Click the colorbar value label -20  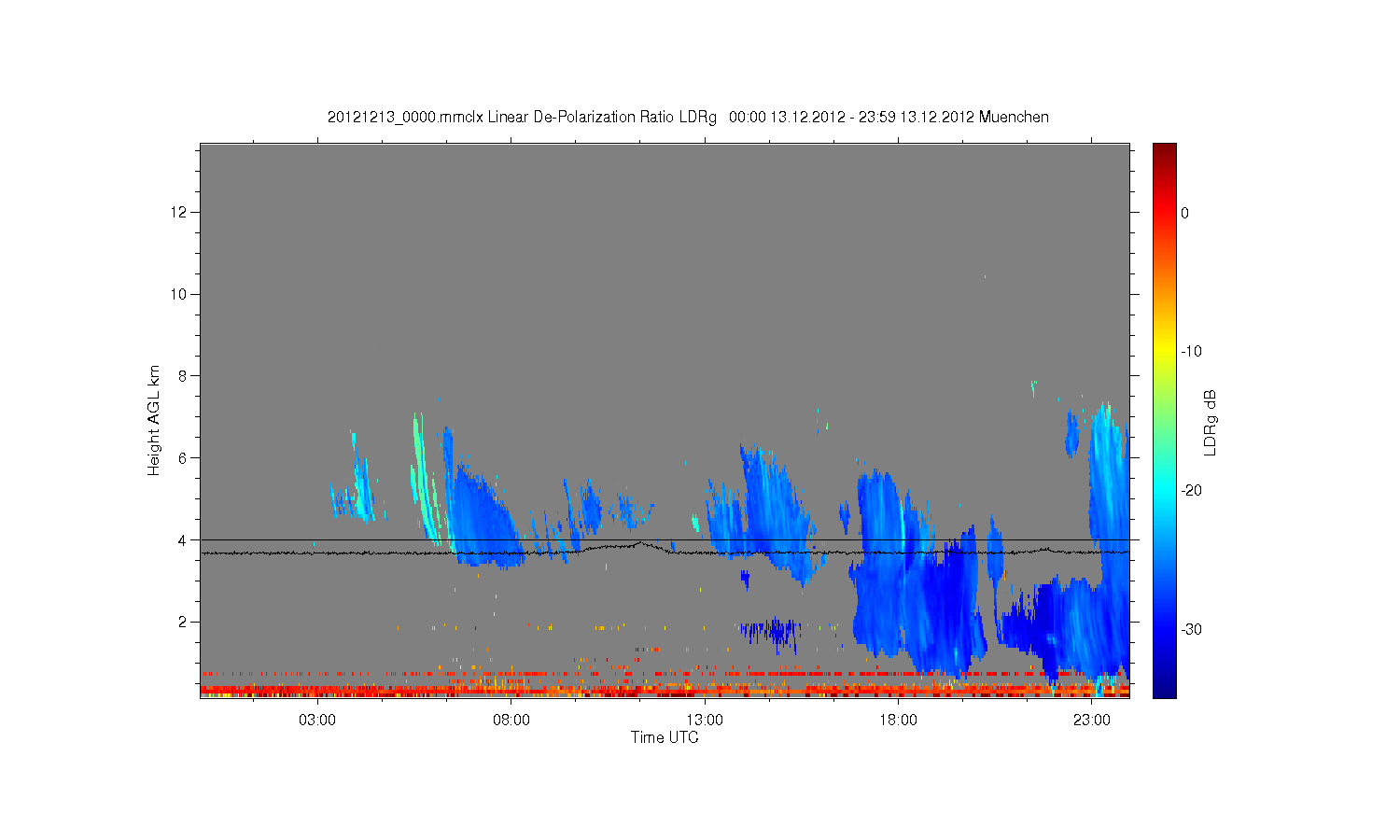pos(1190,491)
